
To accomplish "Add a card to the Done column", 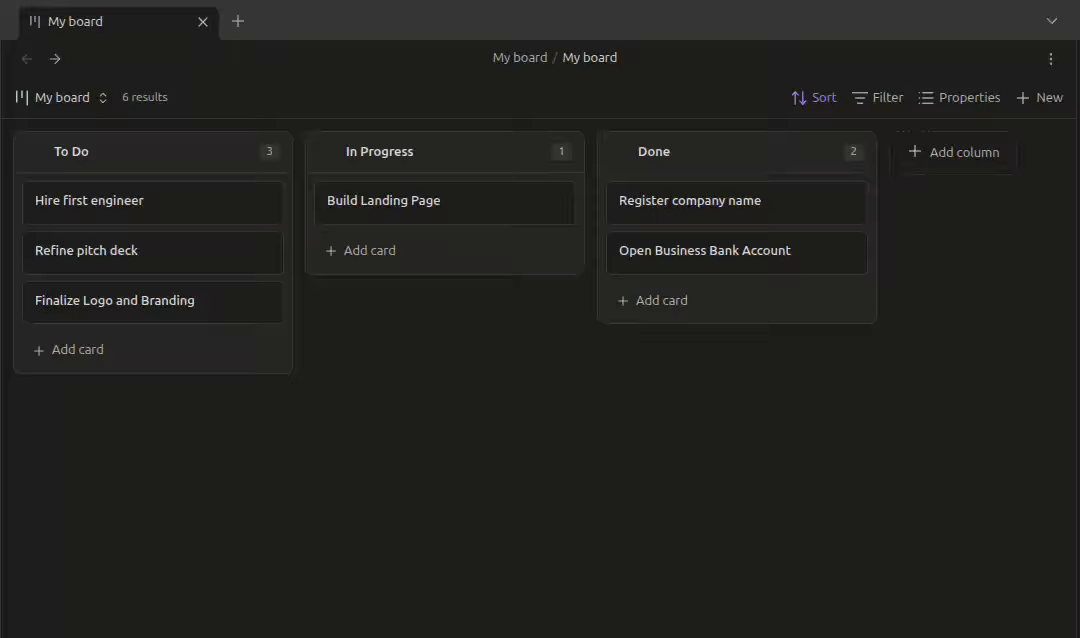I will tap(653, 301).
